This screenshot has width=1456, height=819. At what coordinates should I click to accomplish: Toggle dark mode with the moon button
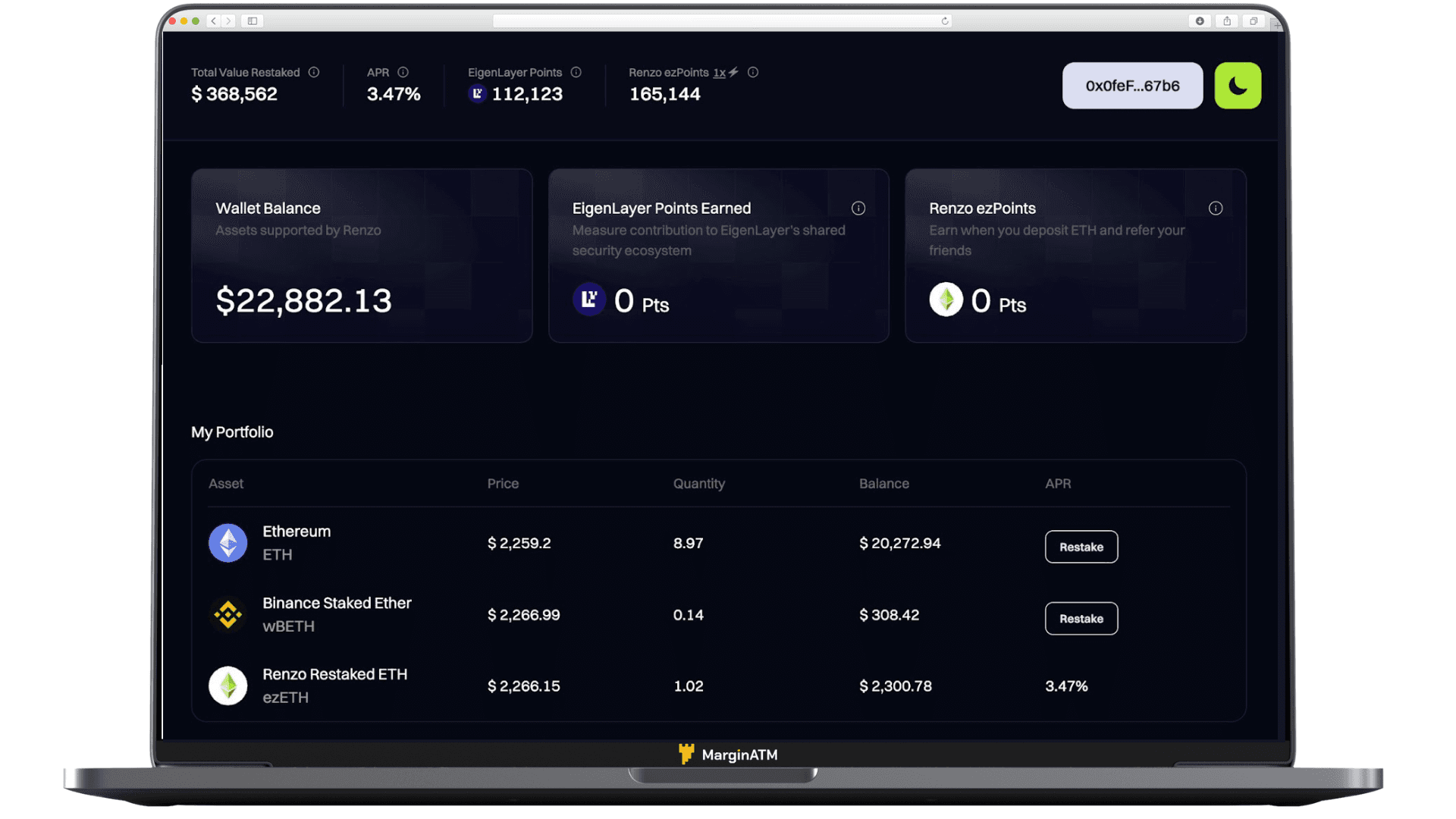[x=1238, y=86]
